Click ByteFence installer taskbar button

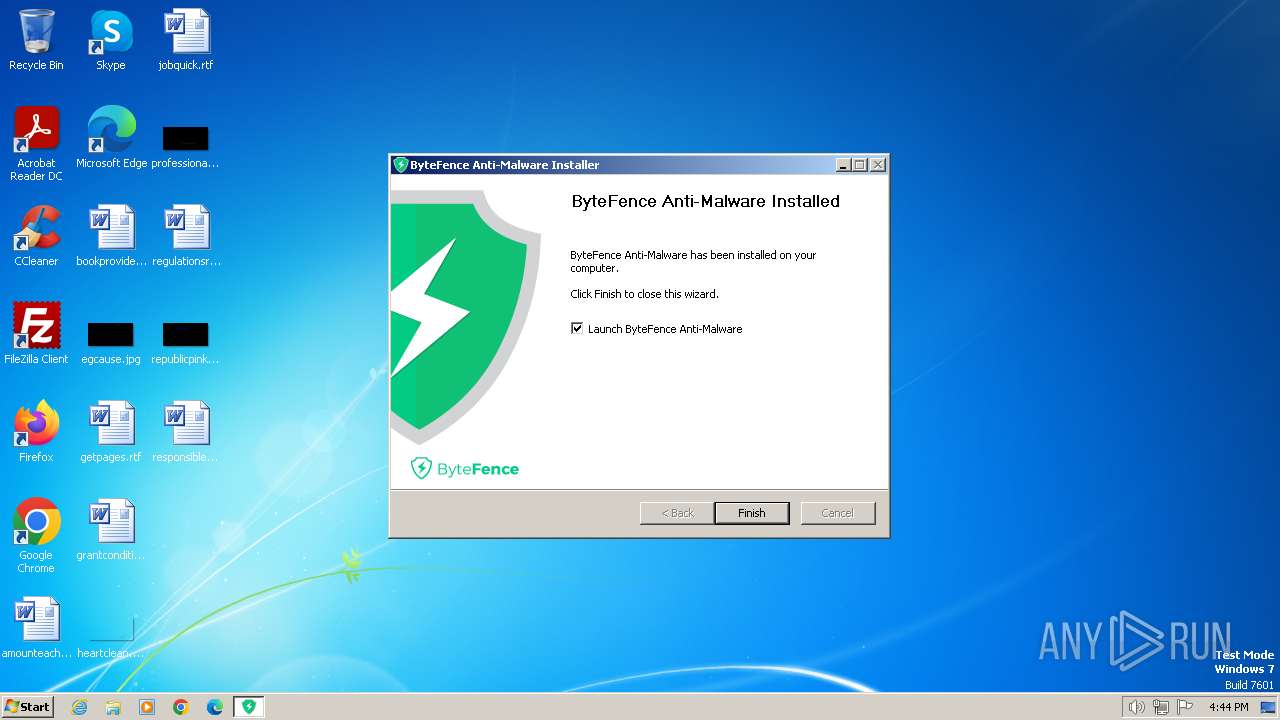(x=249, y=707)
